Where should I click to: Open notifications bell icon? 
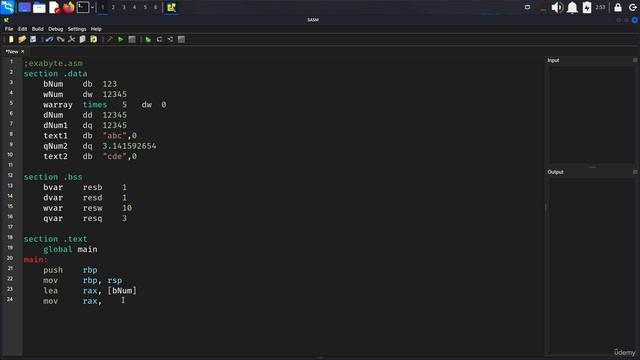(x=572, y=7)
